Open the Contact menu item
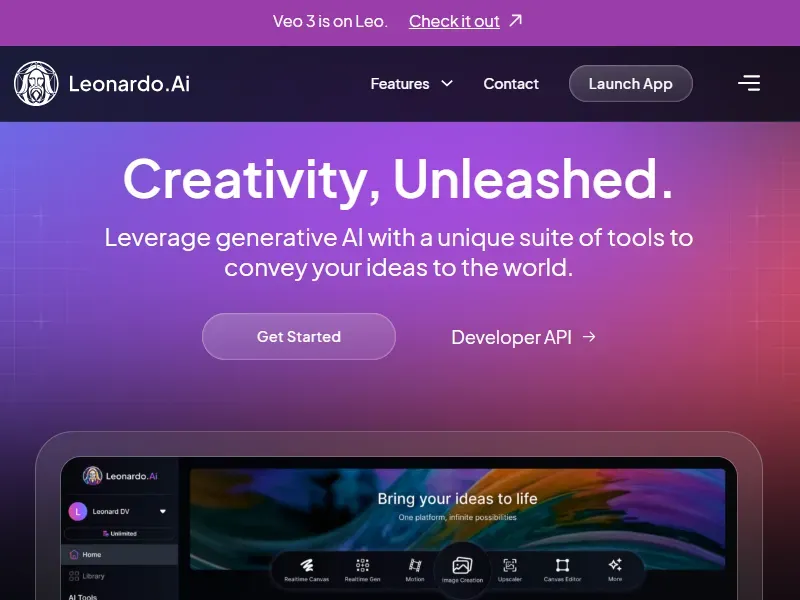The height and width of the screenshot is (600, 800). tap(511, 84)
